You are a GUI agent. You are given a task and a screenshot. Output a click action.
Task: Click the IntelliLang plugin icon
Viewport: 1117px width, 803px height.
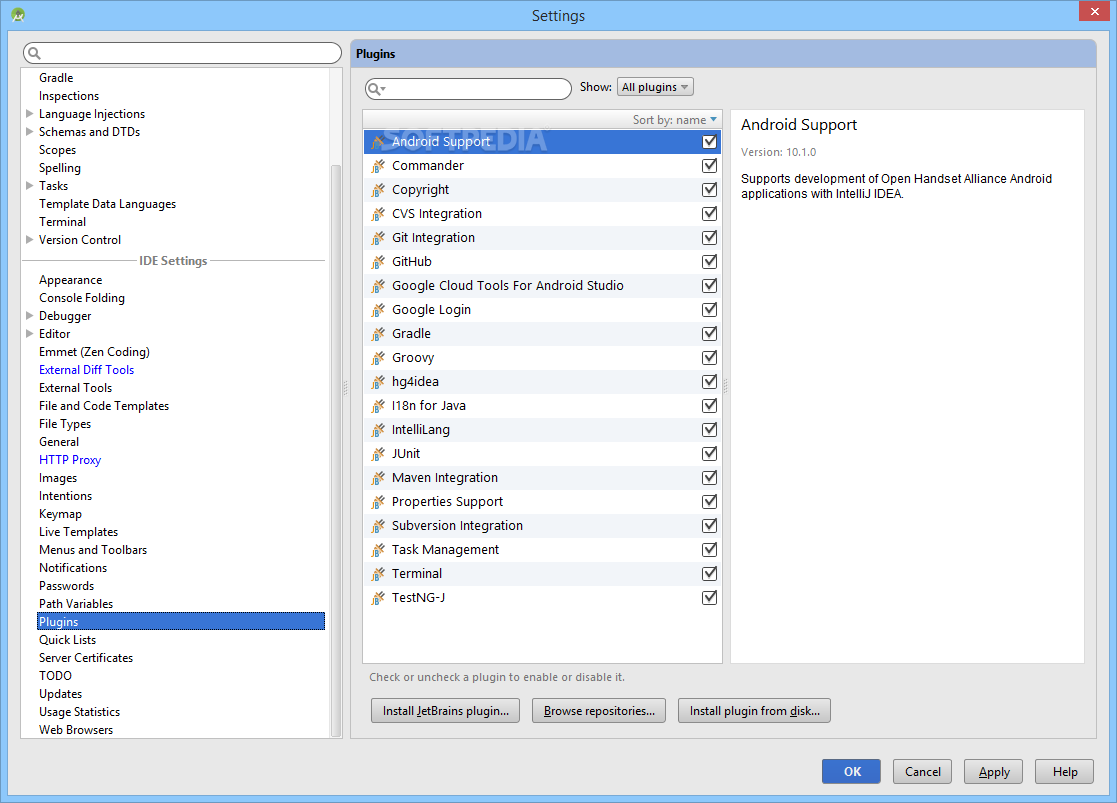[x=378, y=430]
